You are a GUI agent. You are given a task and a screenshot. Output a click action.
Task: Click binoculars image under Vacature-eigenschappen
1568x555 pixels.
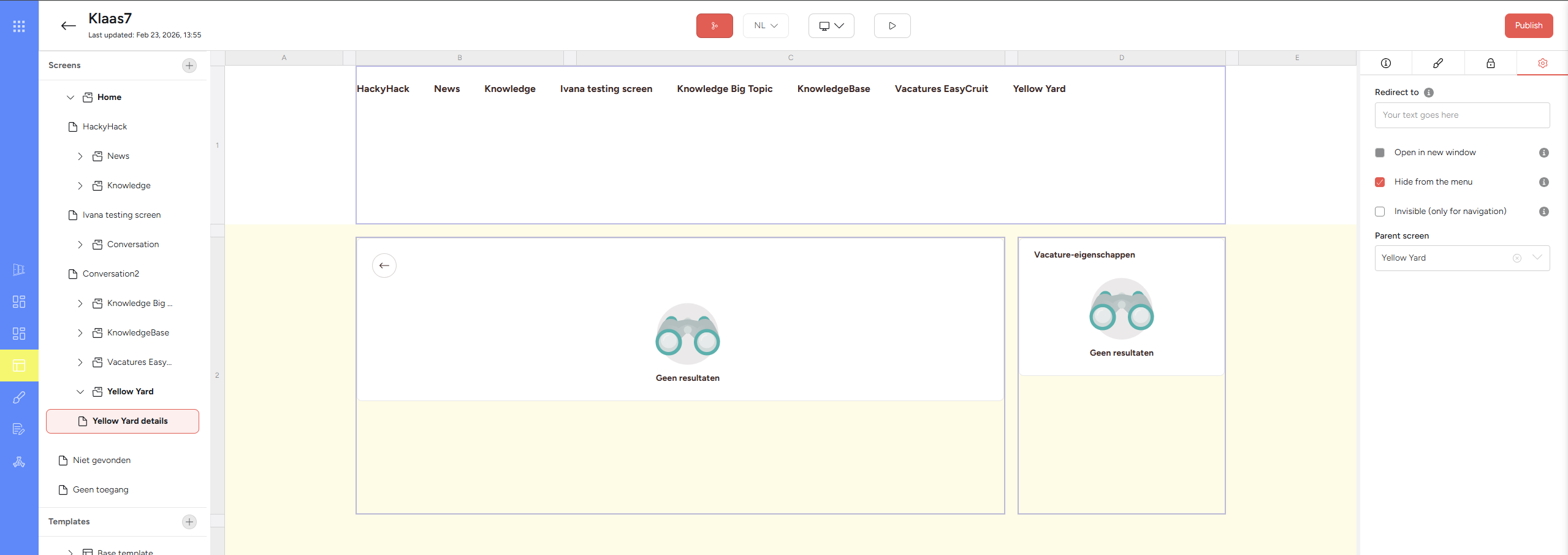pyautogui.click(x=1122, y=309)
